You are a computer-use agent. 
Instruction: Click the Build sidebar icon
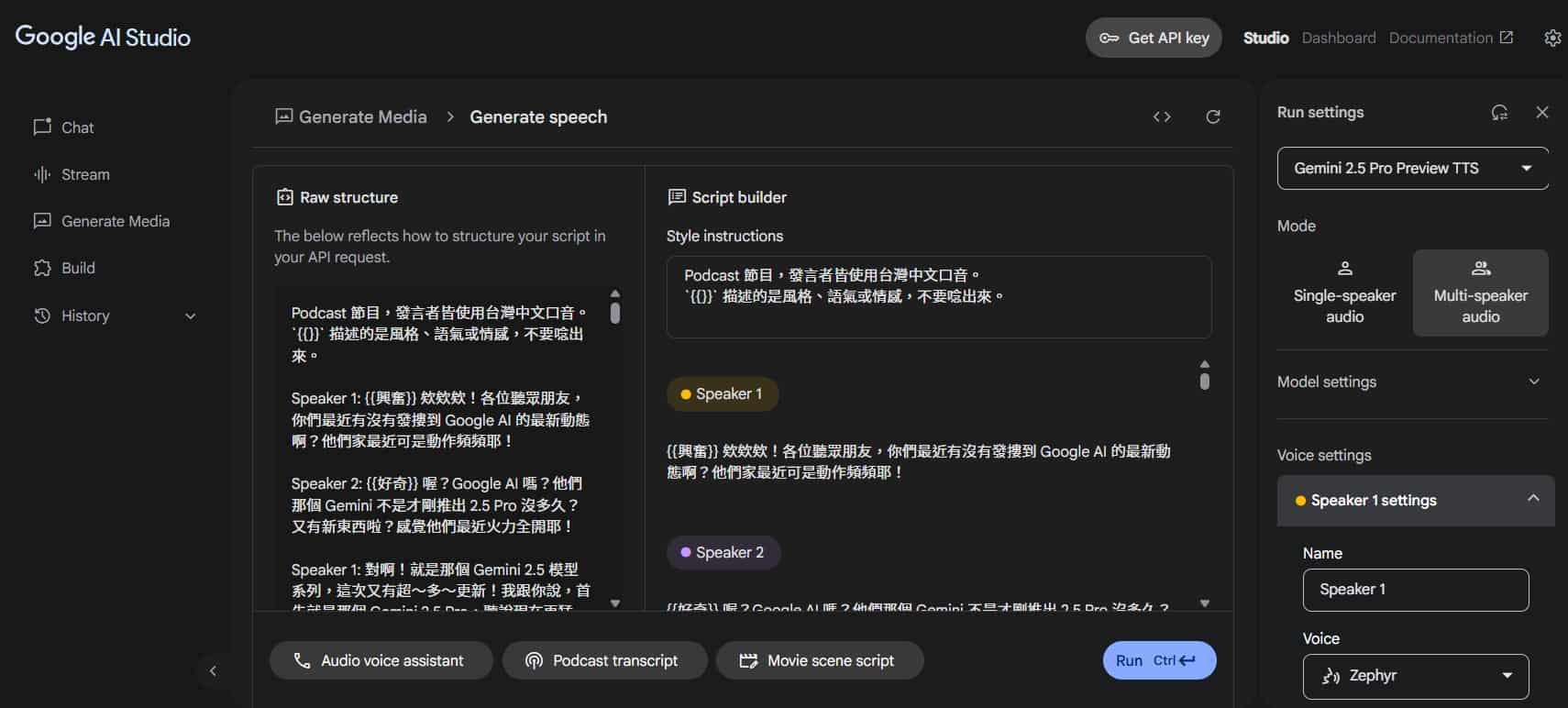tap(42, 268)
